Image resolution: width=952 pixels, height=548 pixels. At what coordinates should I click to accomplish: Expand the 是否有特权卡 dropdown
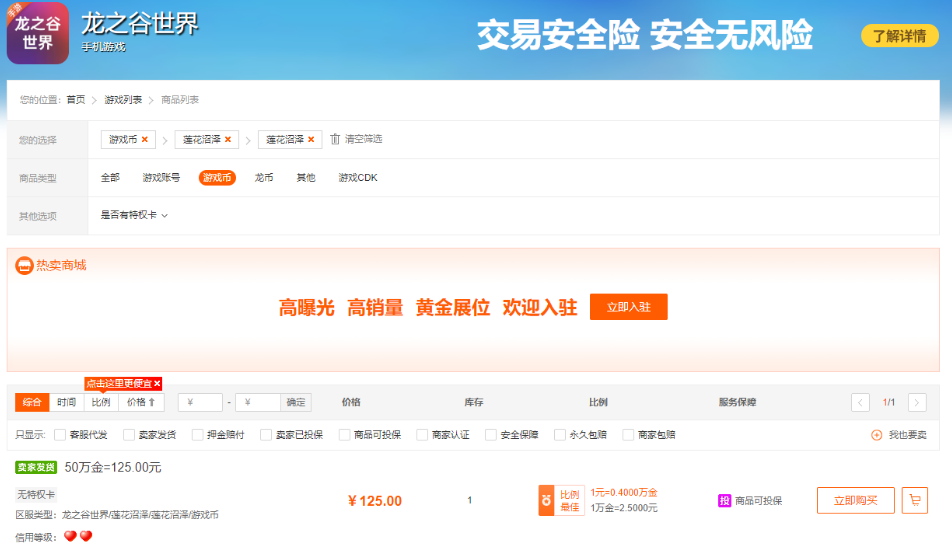[x=134, y=215]
